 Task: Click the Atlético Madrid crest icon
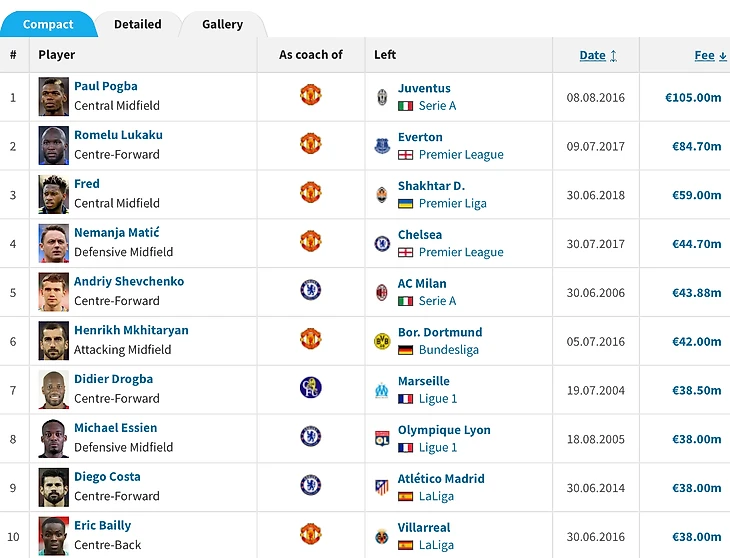[x=382, y=488]
